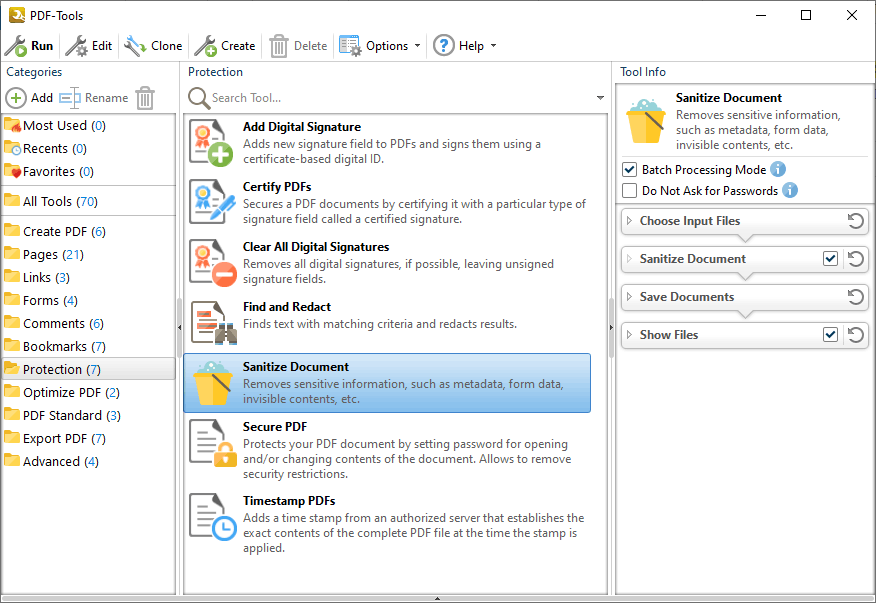Click the Clear All Digital Signatures icon
The image size is (876, 603).
click(x=212, y=263)
